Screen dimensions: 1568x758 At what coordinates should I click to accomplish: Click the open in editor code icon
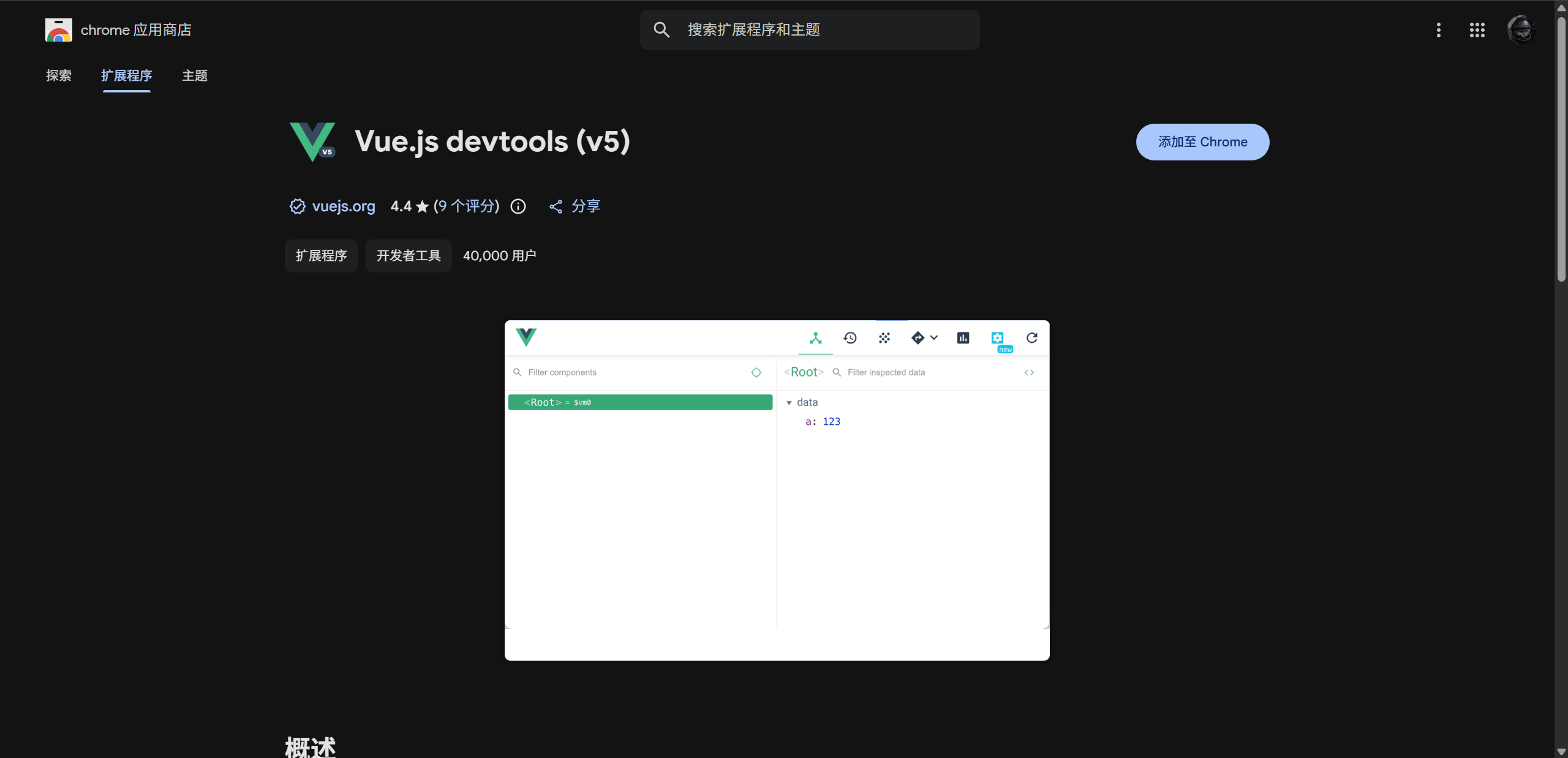1029,372
